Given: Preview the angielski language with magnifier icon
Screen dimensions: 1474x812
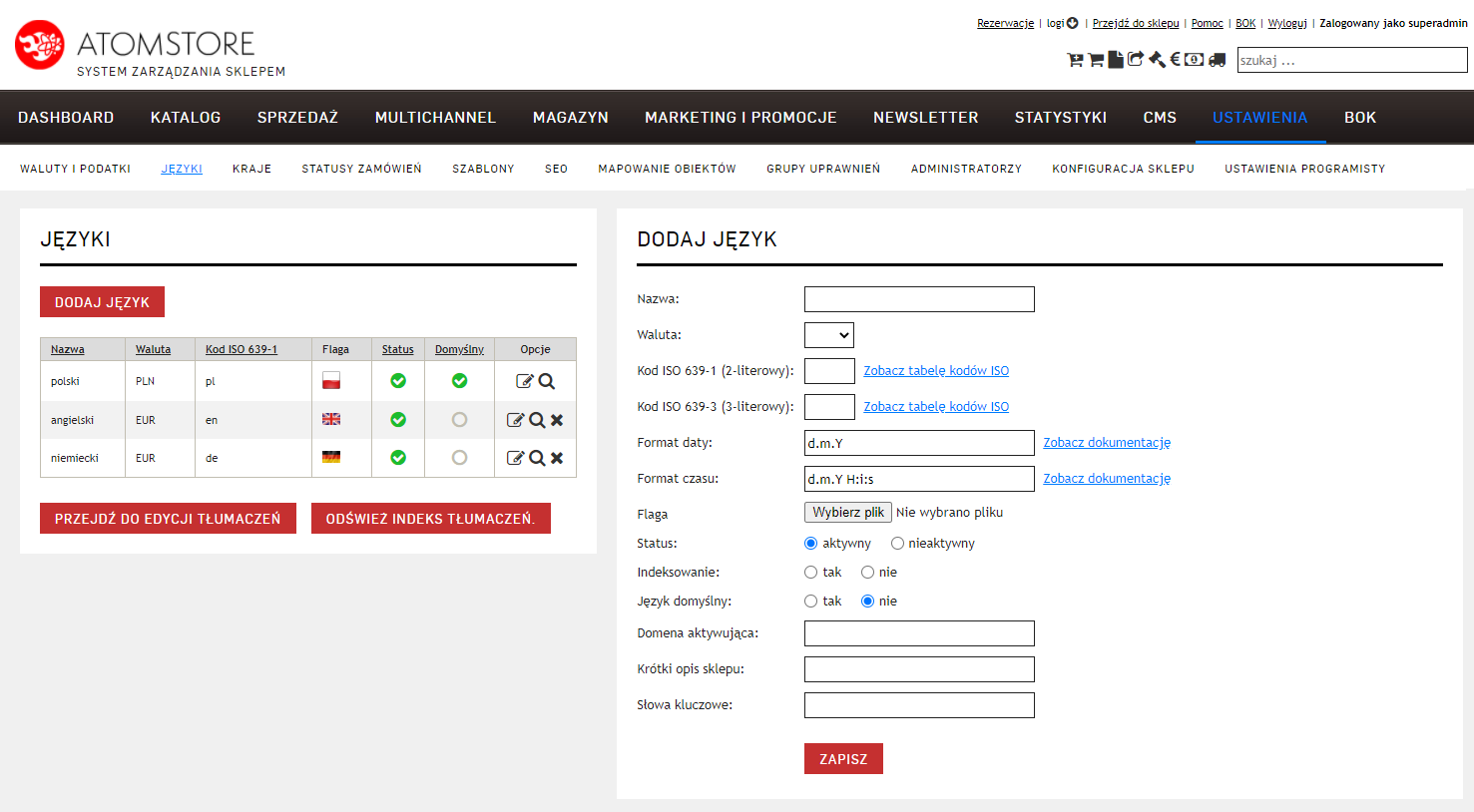Looking at the screenshot, I should pyautogui.click(x=537, y=420).
